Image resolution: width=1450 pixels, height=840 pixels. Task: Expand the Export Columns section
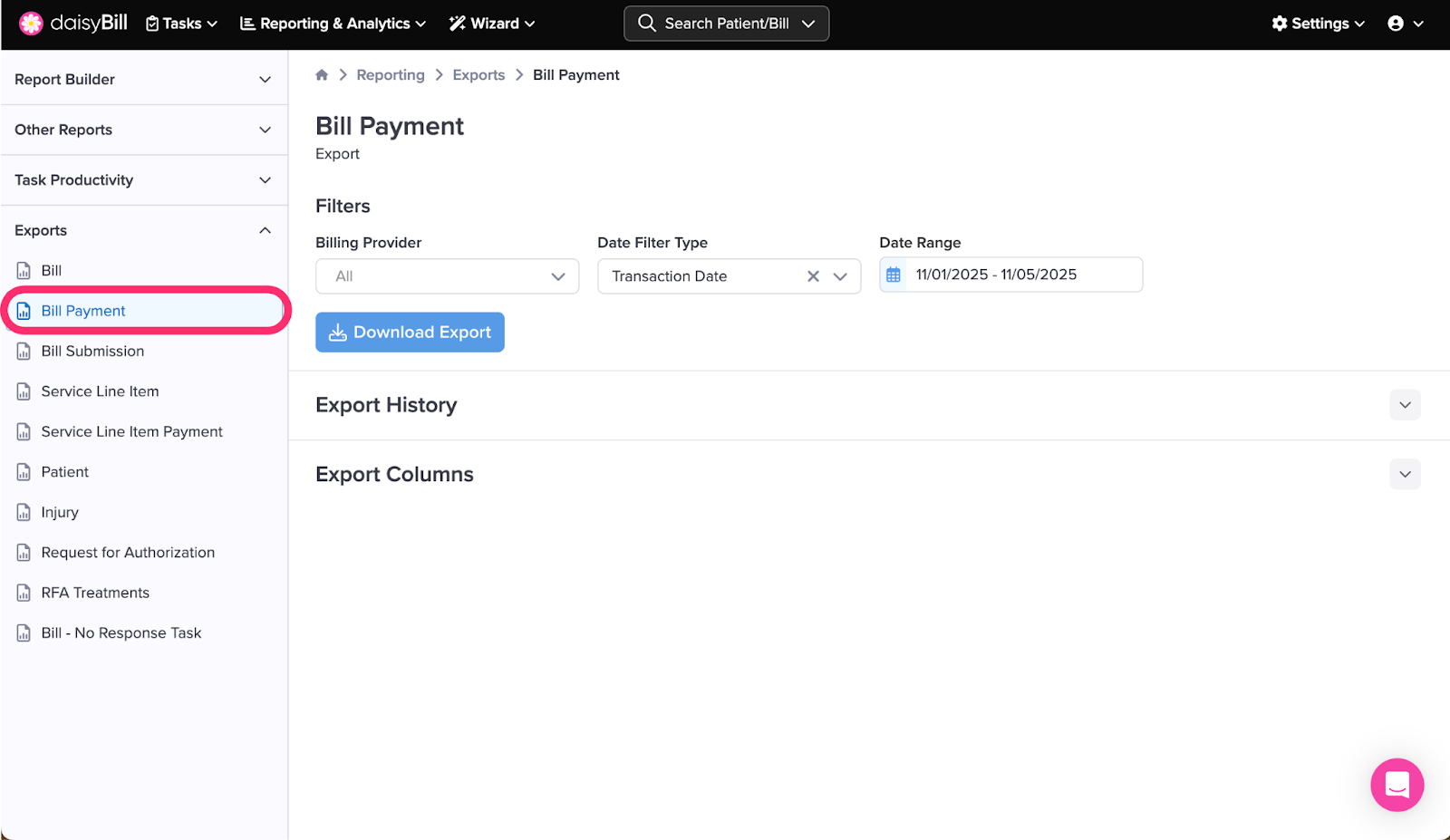coord(1404,474)
